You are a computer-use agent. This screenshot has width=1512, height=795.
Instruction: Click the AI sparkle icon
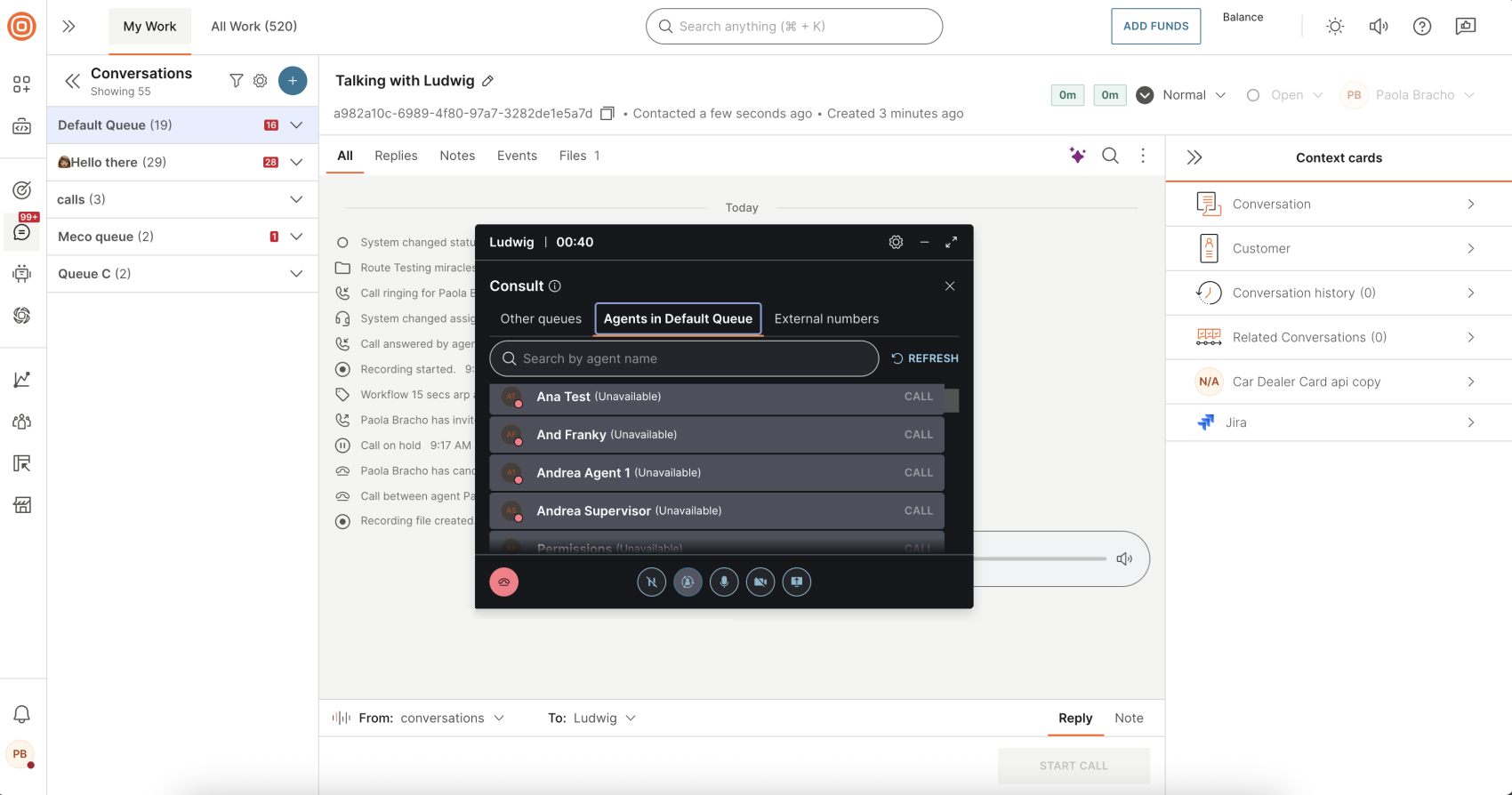[x=1077, y=156]
